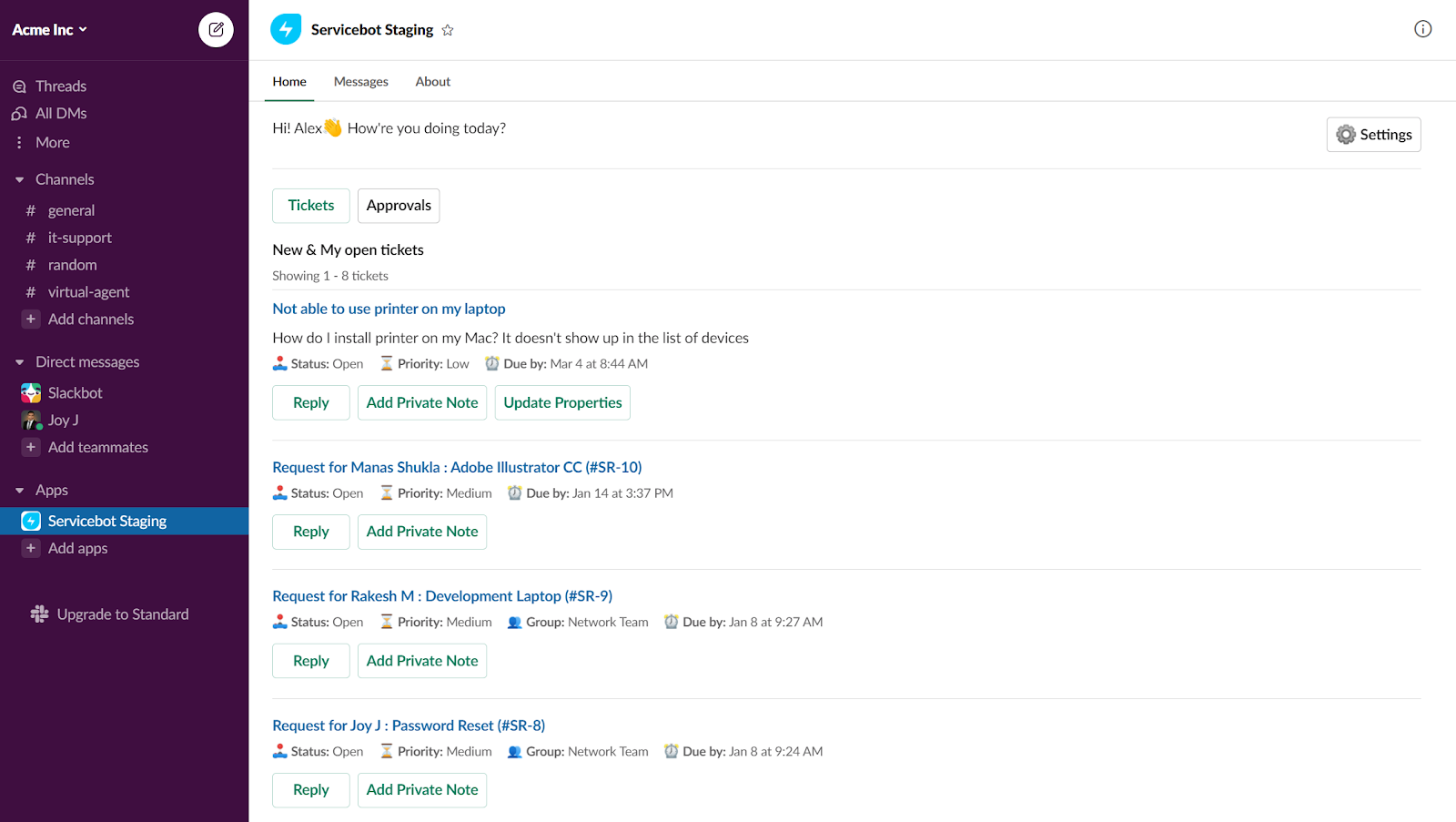Screen dimensions: 1456x822
Task: Click hash icon next to general channel
Action: tap(31, 211)
